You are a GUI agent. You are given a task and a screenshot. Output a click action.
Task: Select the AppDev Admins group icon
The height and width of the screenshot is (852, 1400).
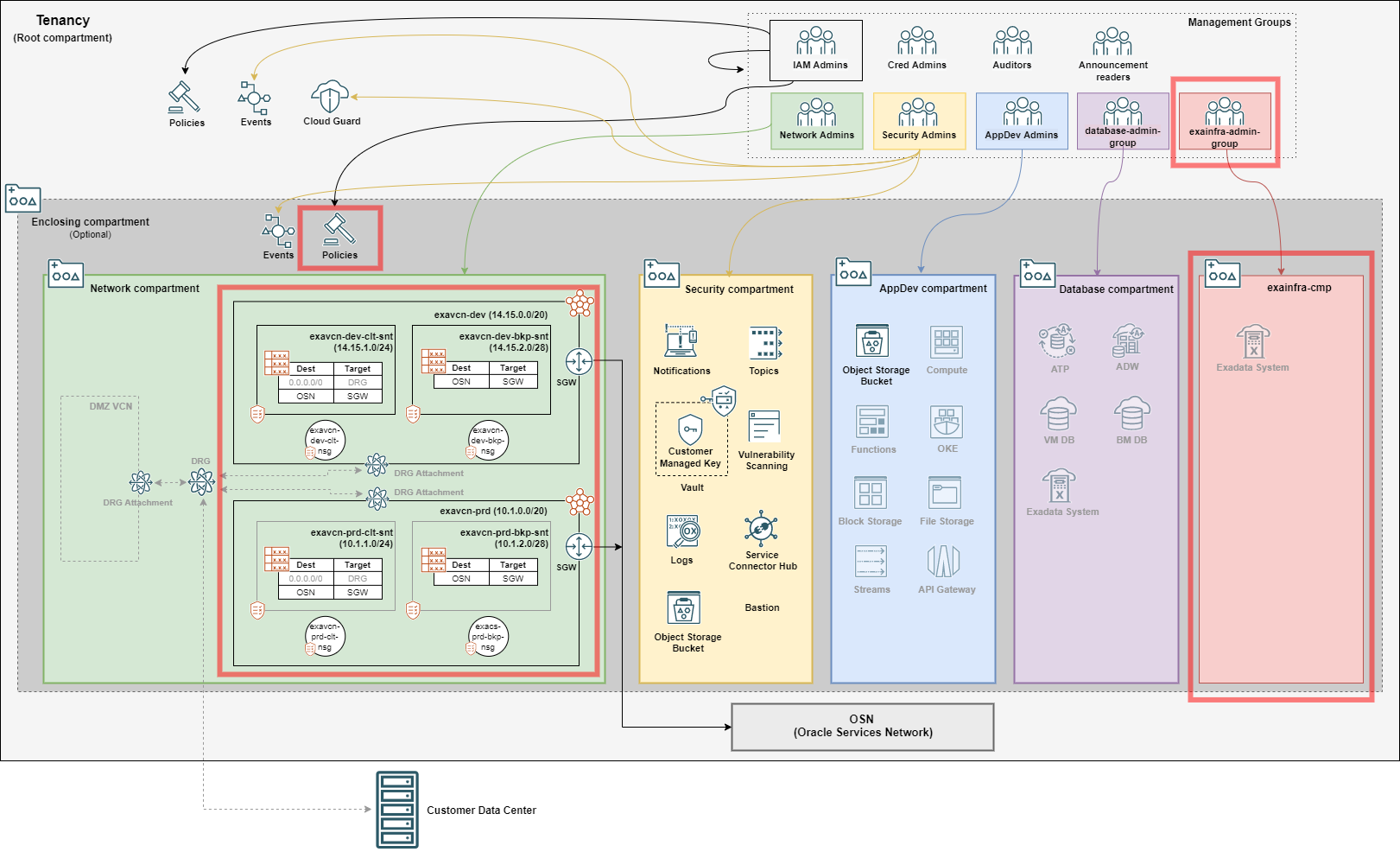tap(1022, 111)
